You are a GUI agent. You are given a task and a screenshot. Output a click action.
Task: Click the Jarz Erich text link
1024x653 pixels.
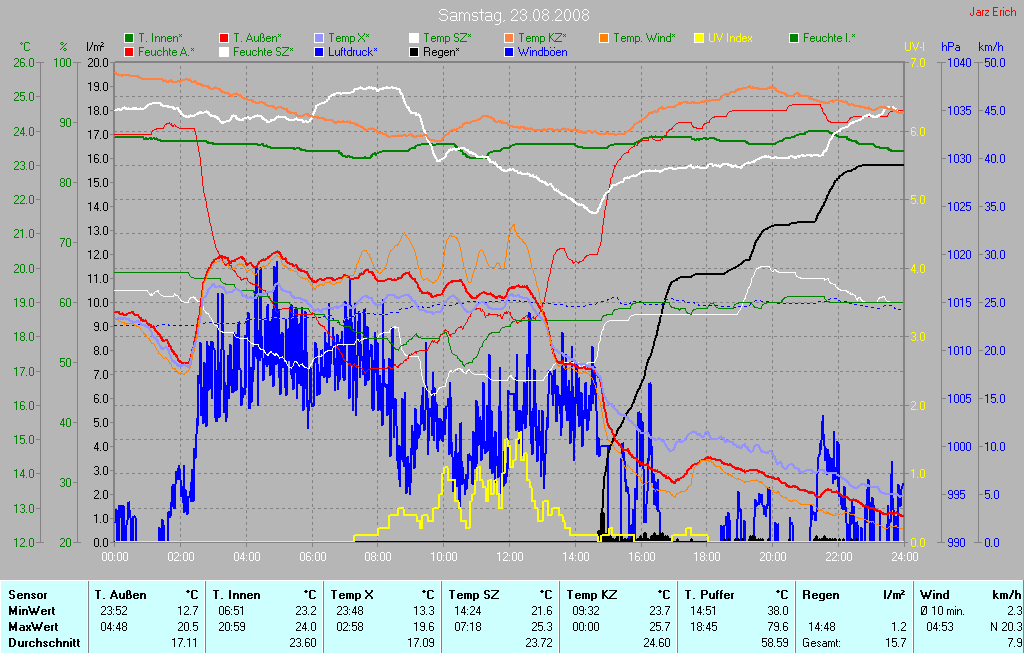point(994,13)
